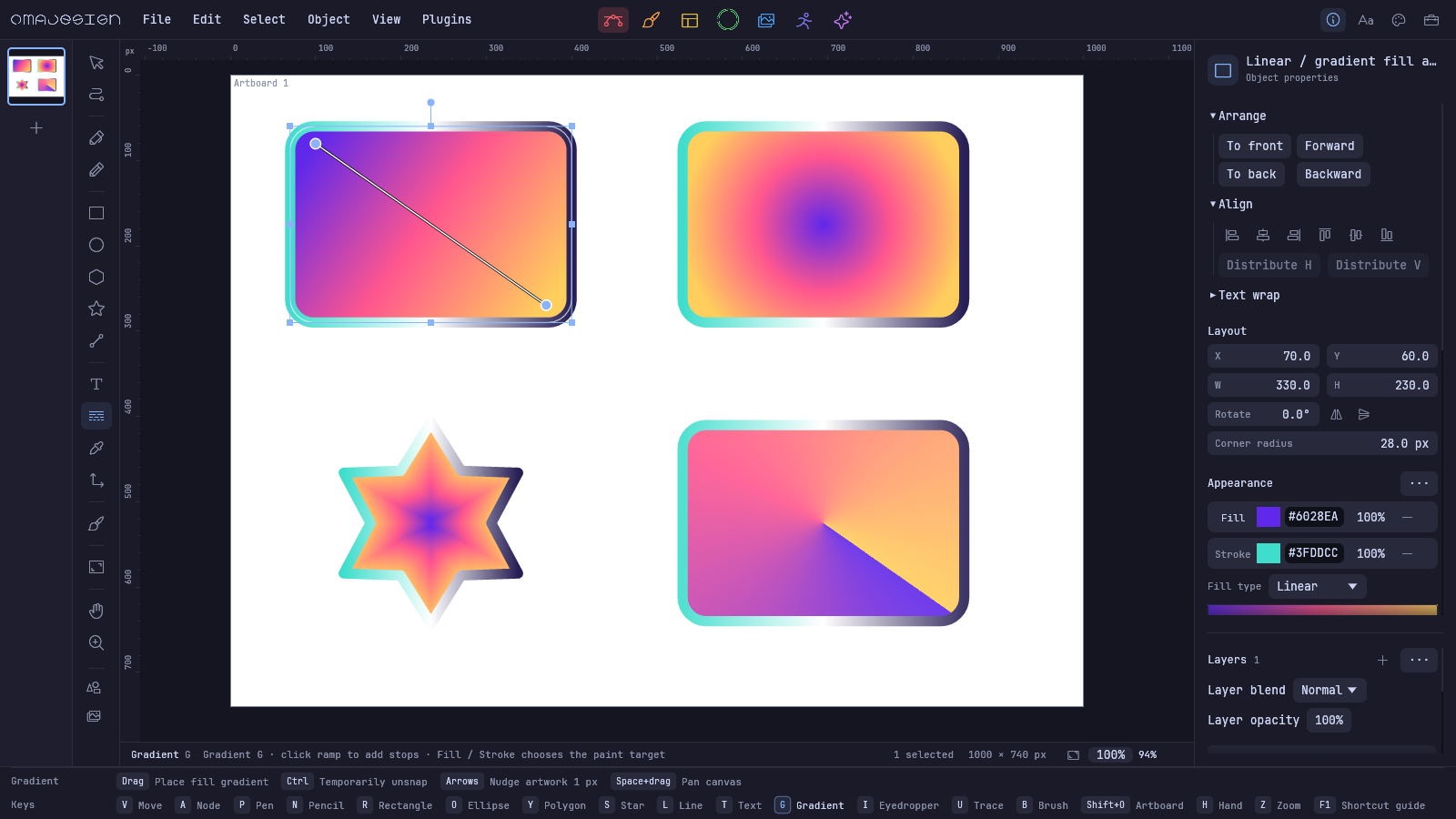This screenshot has width=1456, height=819.
Task: Select the Eyedropper tool
Action: point(96,448)
